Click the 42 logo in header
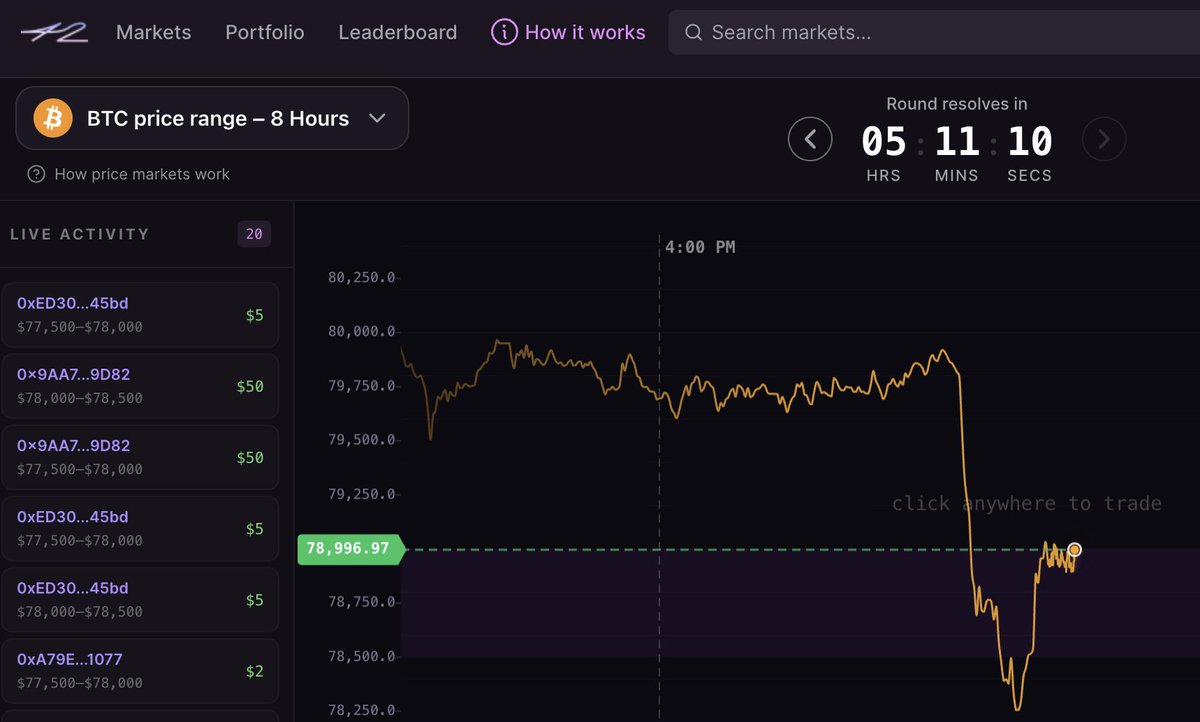 54,32
